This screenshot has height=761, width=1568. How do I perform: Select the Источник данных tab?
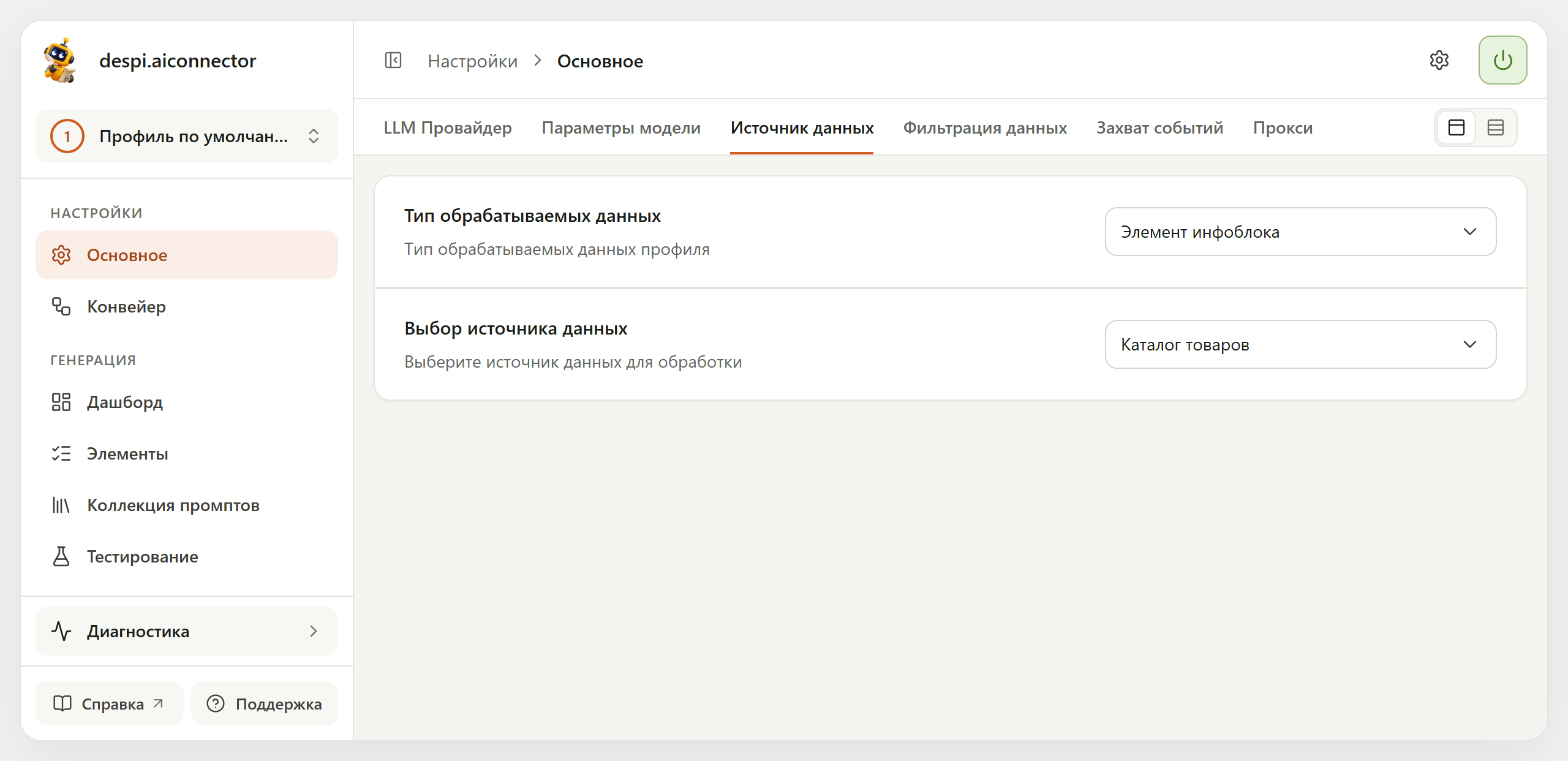(802, 127)
